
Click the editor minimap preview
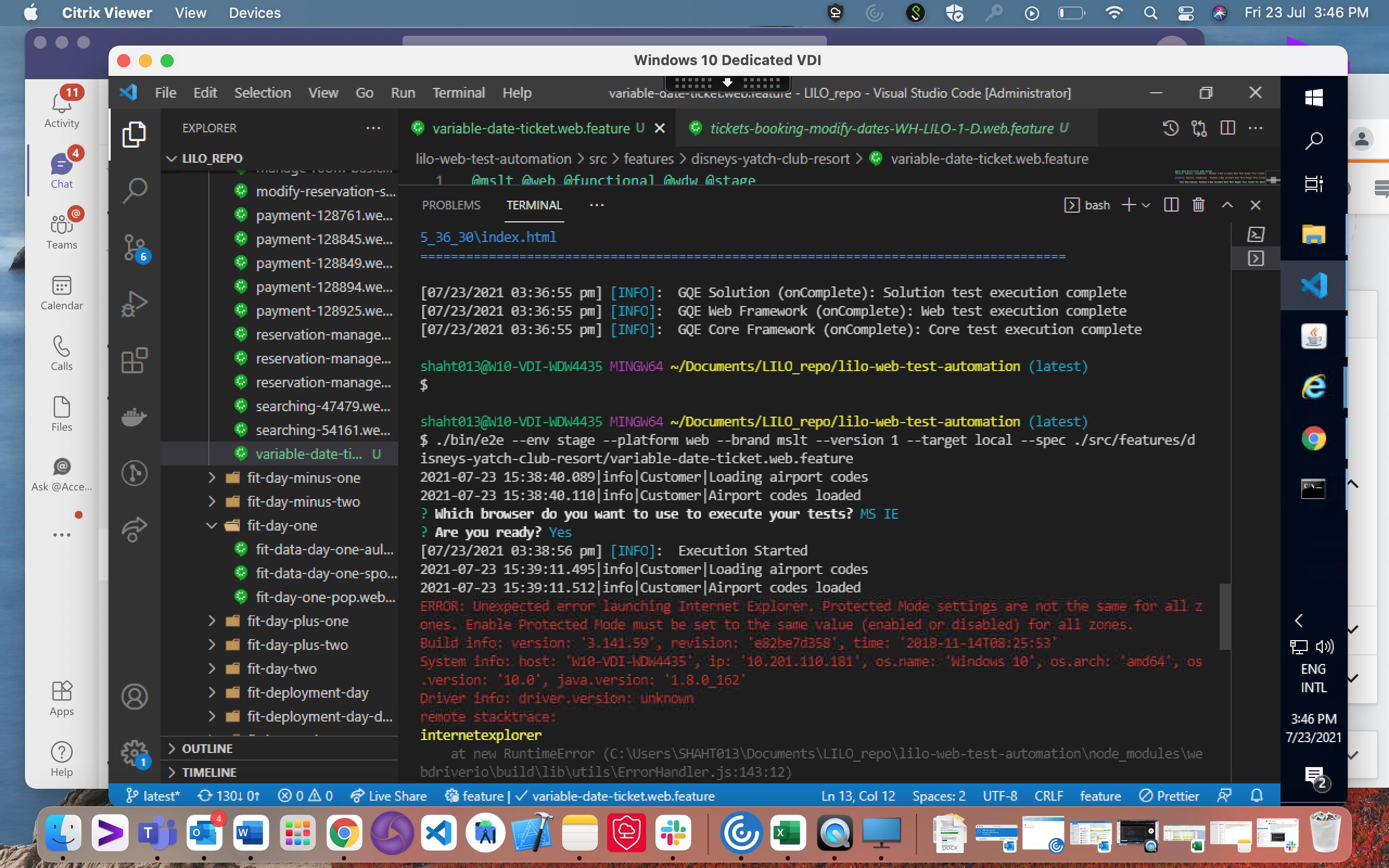[1219, 176]
